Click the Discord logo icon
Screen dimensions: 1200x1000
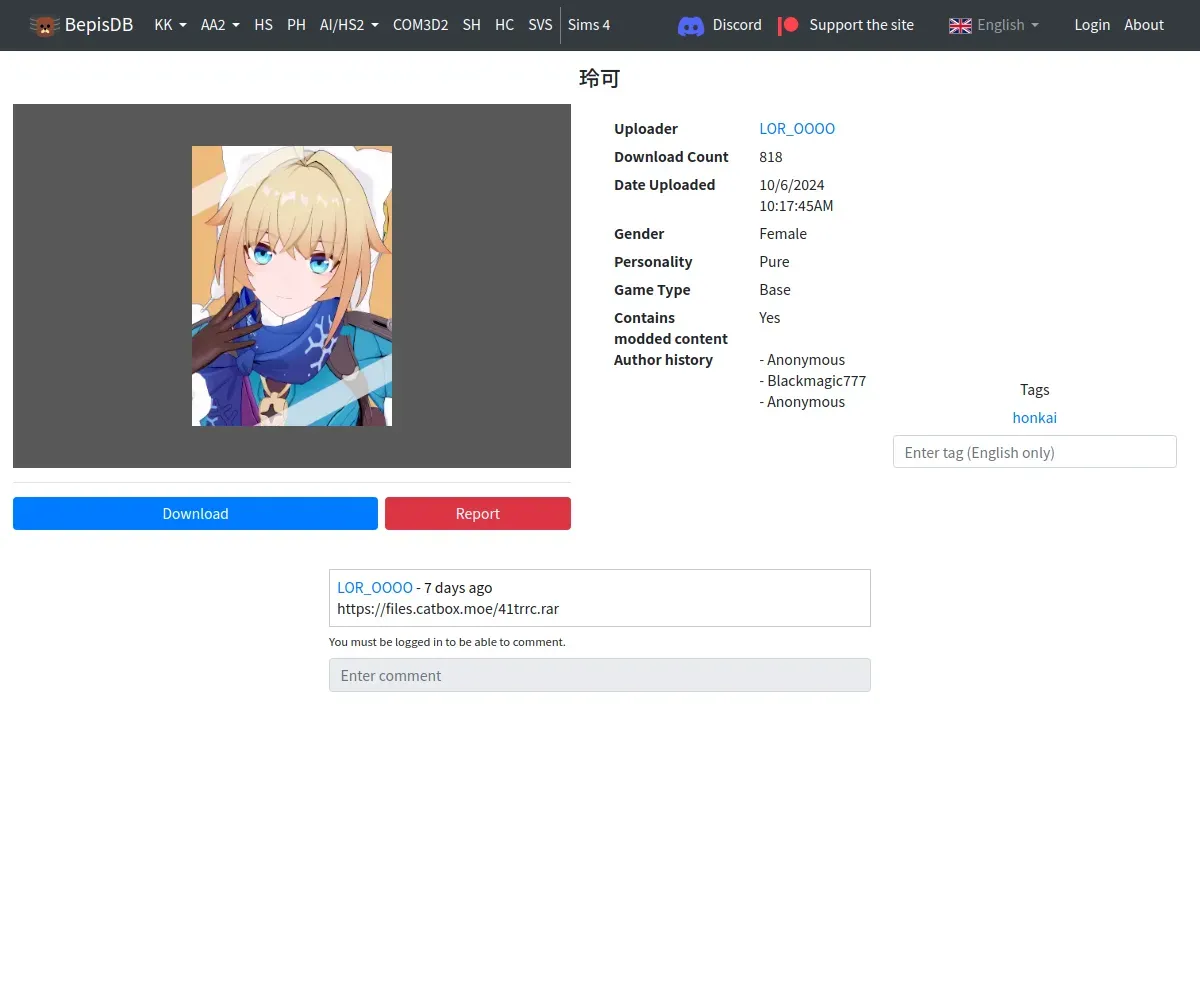(x=691, y=26)
